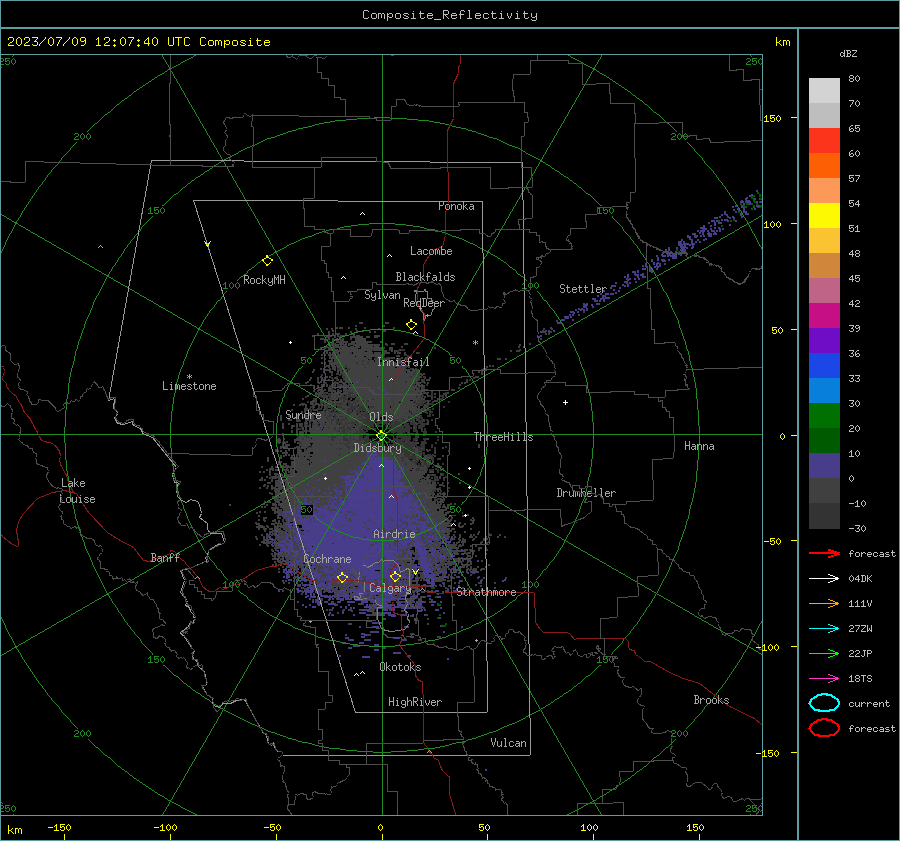The width and height of the screenshot is (900, 841).
Task: Click the Vulcan label
Action: (508, 743)
